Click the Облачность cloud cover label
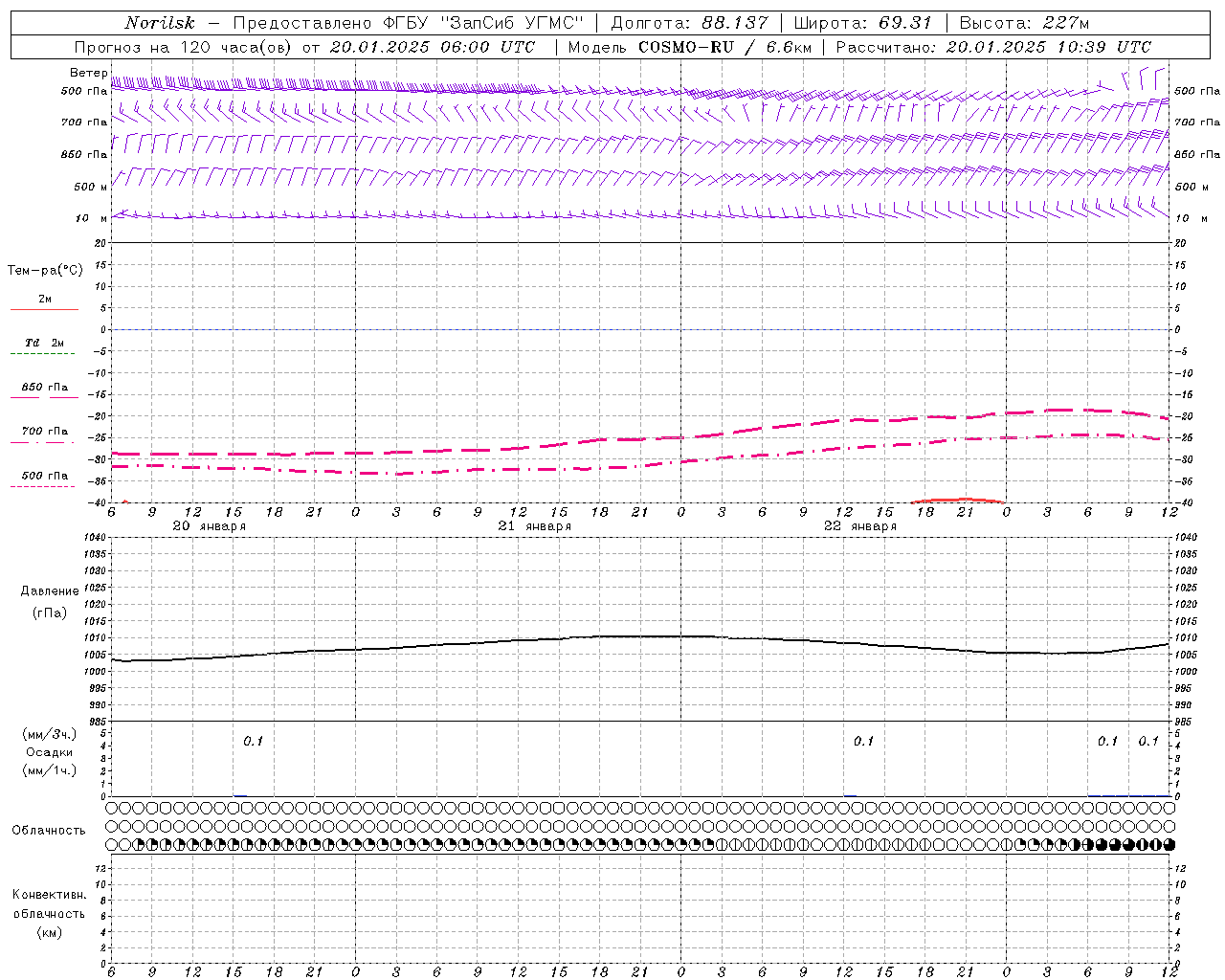 (49, 830)
